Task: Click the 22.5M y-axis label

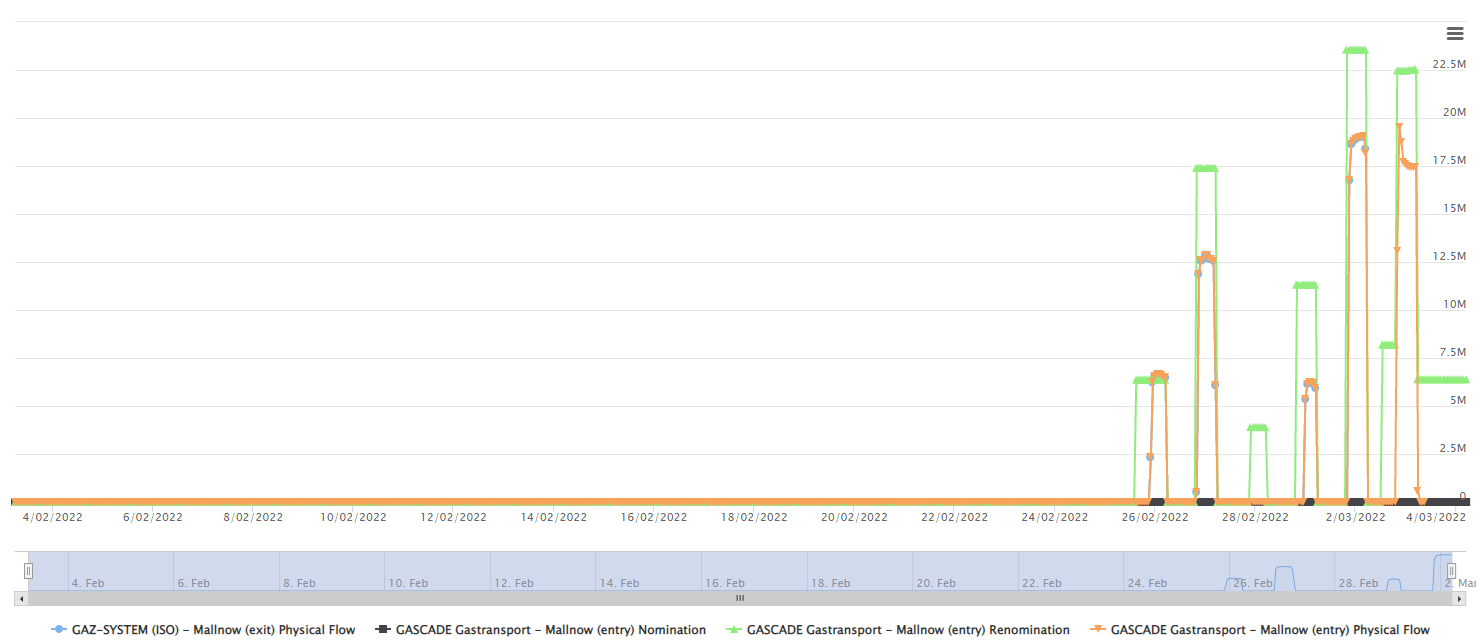Action: (x=1449, y=64)
